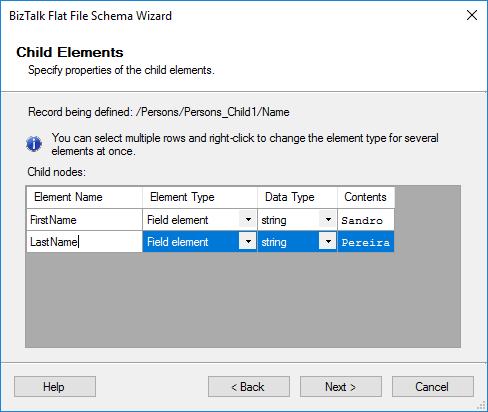Screen dimensions: 488x412
Task: Open Element Type dropdown for LastName row
Action: pos(248,241)
